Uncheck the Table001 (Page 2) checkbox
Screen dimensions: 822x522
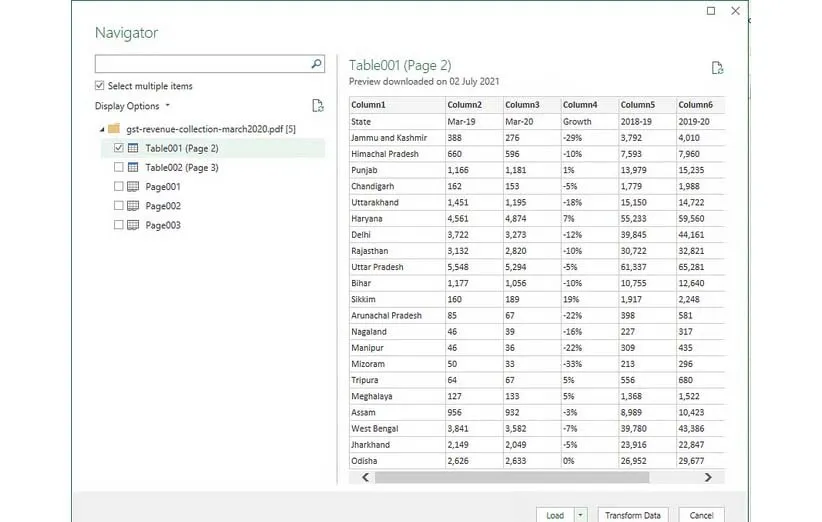(119, 148)
